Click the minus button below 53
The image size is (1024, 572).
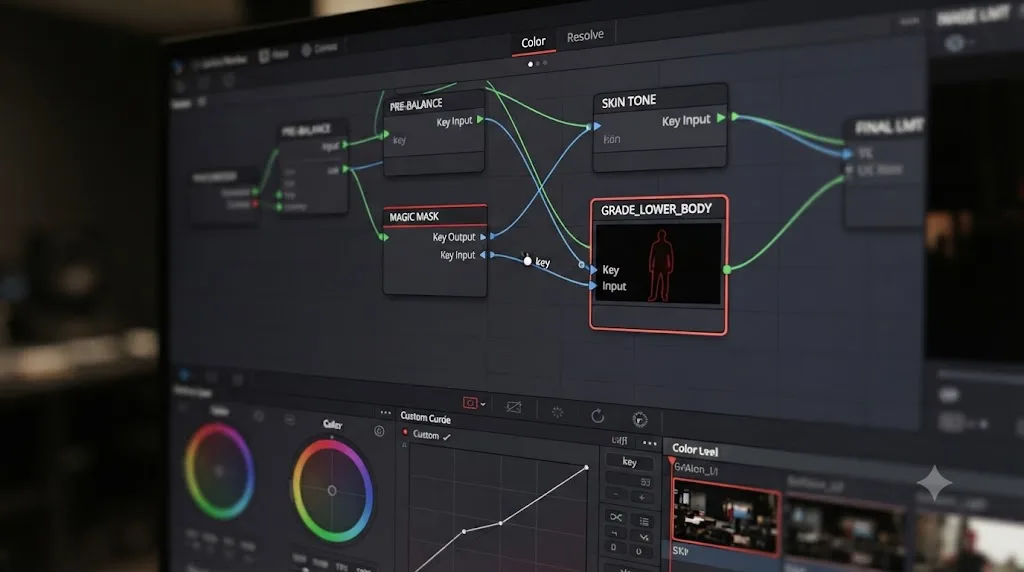coord(616,496)
